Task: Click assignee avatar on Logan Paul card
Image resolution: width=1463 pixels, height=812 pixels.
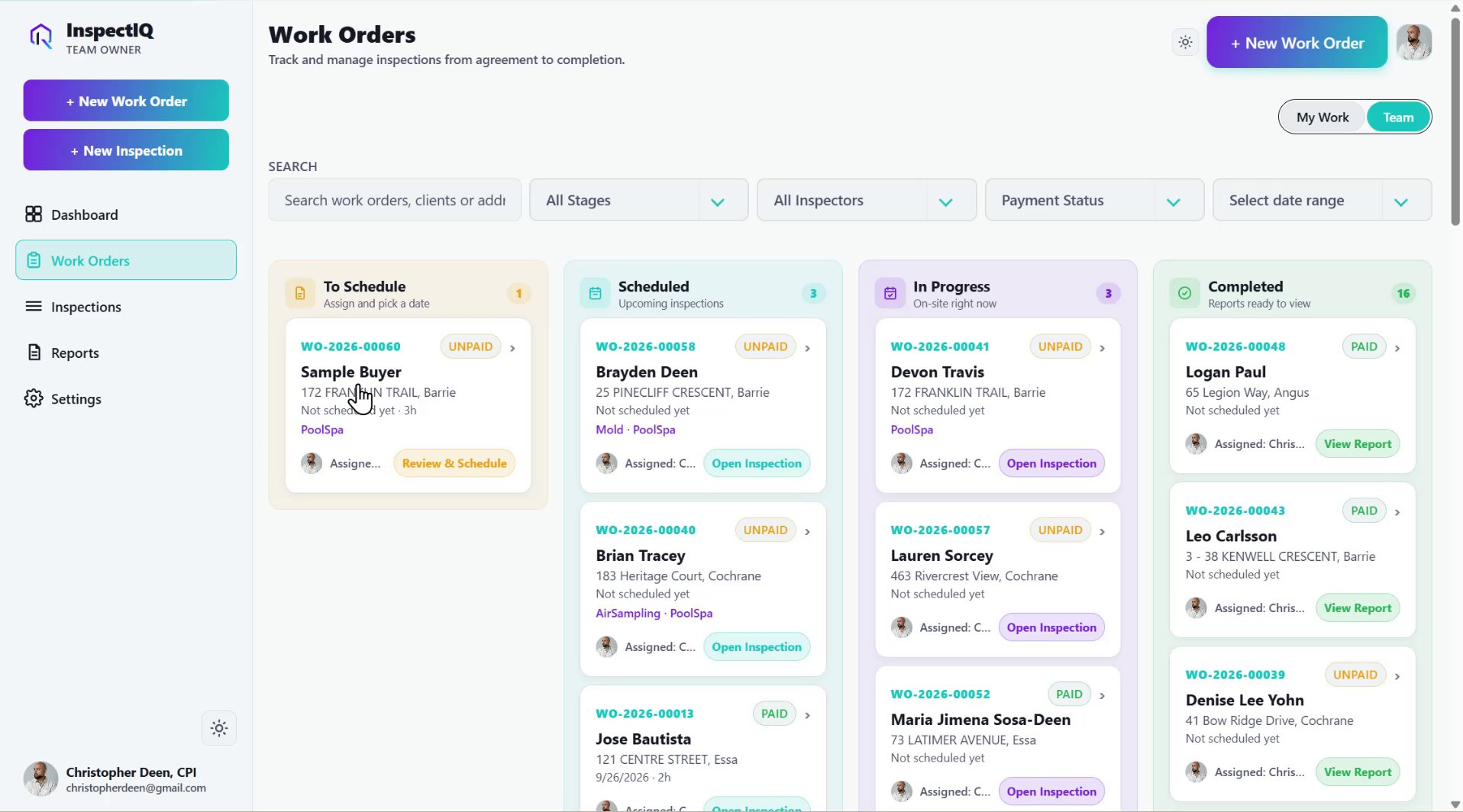Action: pos(1196,443)
